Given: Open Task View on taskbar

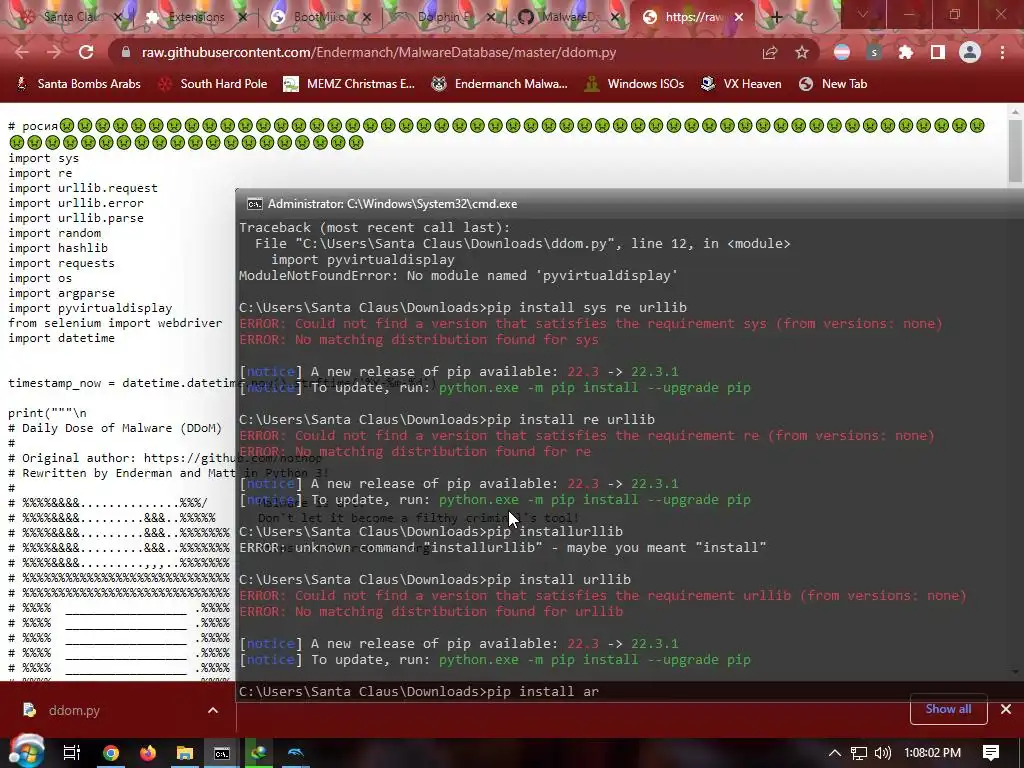Looking at the screenshot, I should pyautogui.click(x=71, y=753).
